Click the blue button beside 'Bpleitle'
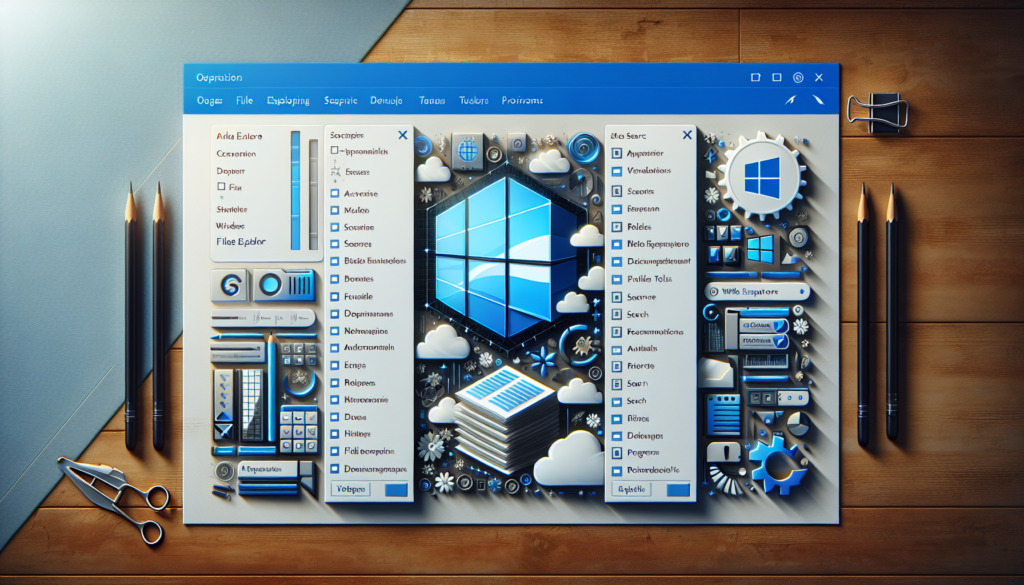Image resolution: width=1024 pixels, height=585 pixels. point(677,490)
